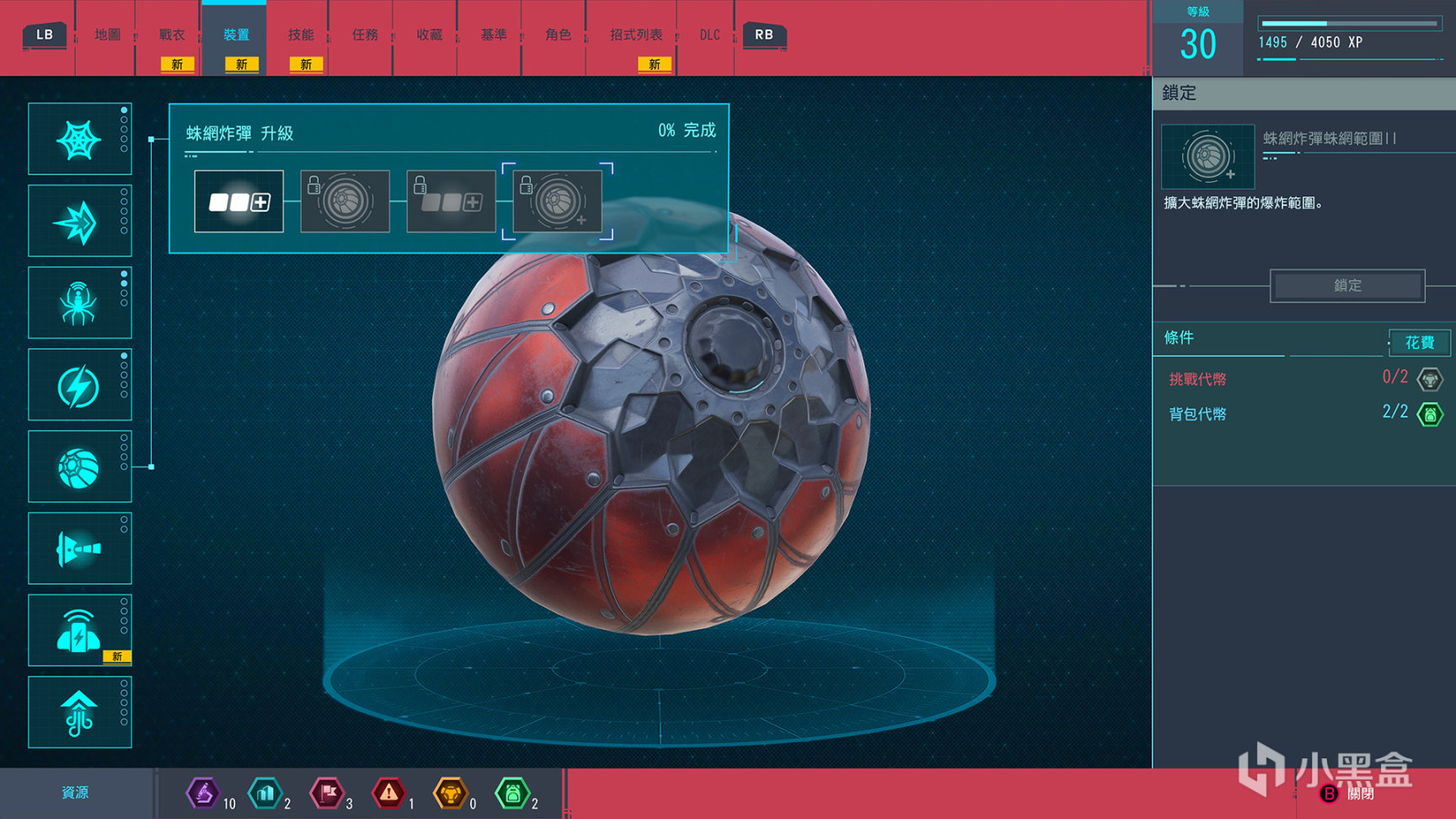The image size is (1456, 819).
Task: Click the research token count '10'
Action: pos(229,804)
